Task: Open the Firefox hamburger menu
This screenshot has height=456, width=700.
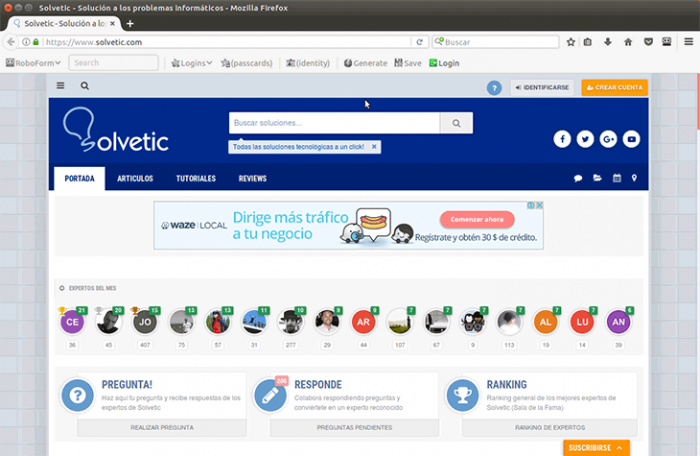Action: [688, 42]
